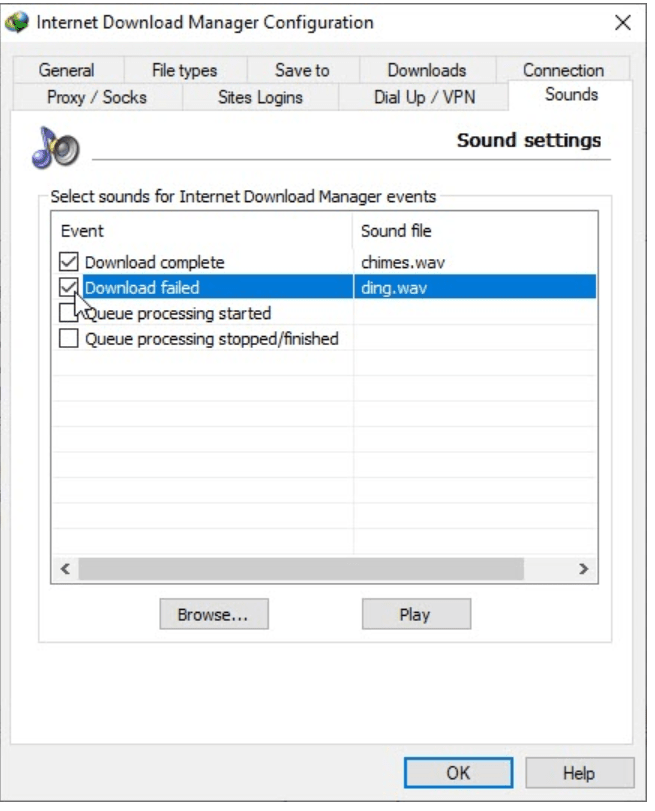
Task: Open the Sites Logins tab
Action: coord(260,97)
